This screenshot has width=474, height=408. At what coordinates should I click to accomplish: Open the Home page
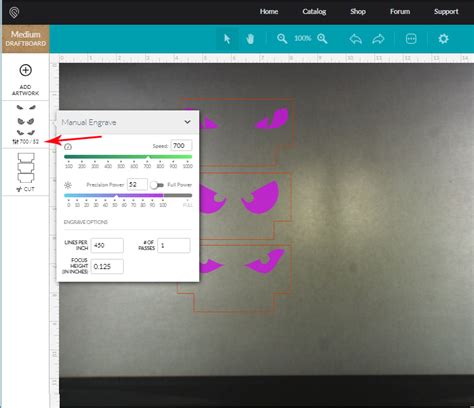(x=269, y=12)
